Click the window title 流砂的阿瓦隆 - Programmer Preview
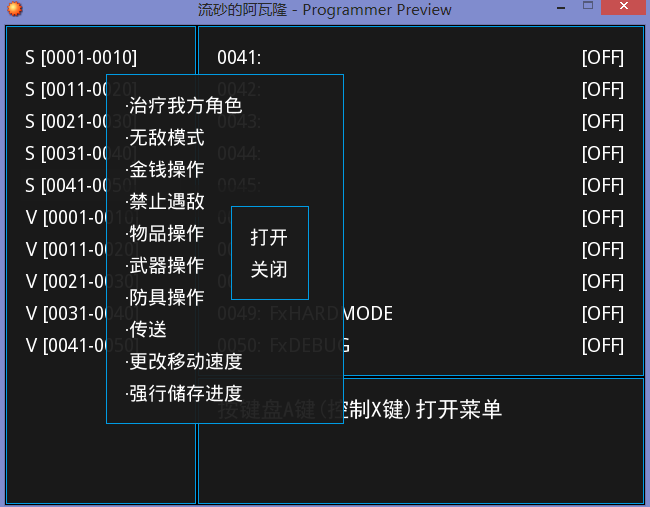The width and height of the screenshot is (650, 507). [325, 10]
